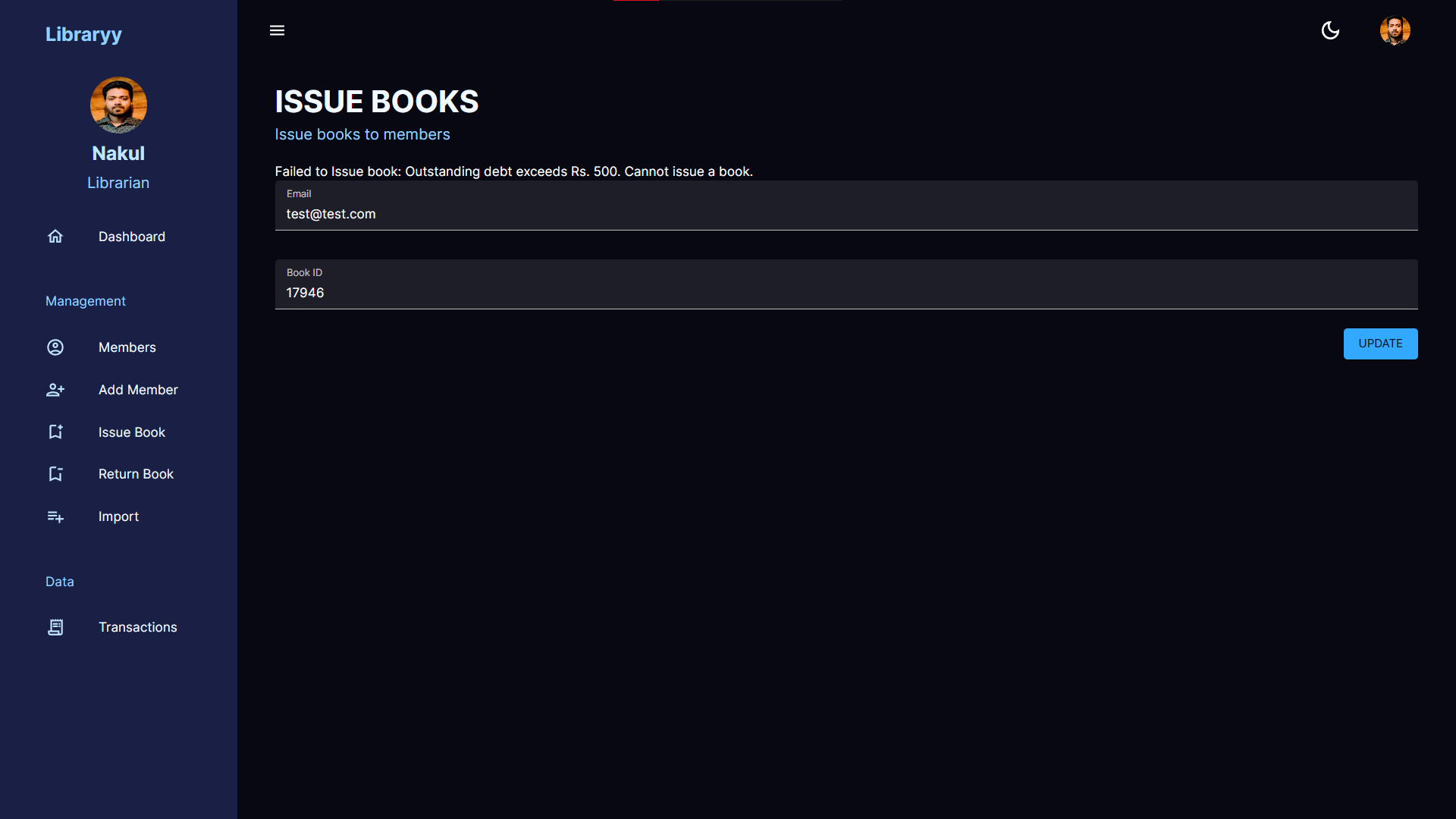This screenshot has height=819, width=1456.
Task: Collapse sidebar with hamburger menu icon
Action: [277, 30]
